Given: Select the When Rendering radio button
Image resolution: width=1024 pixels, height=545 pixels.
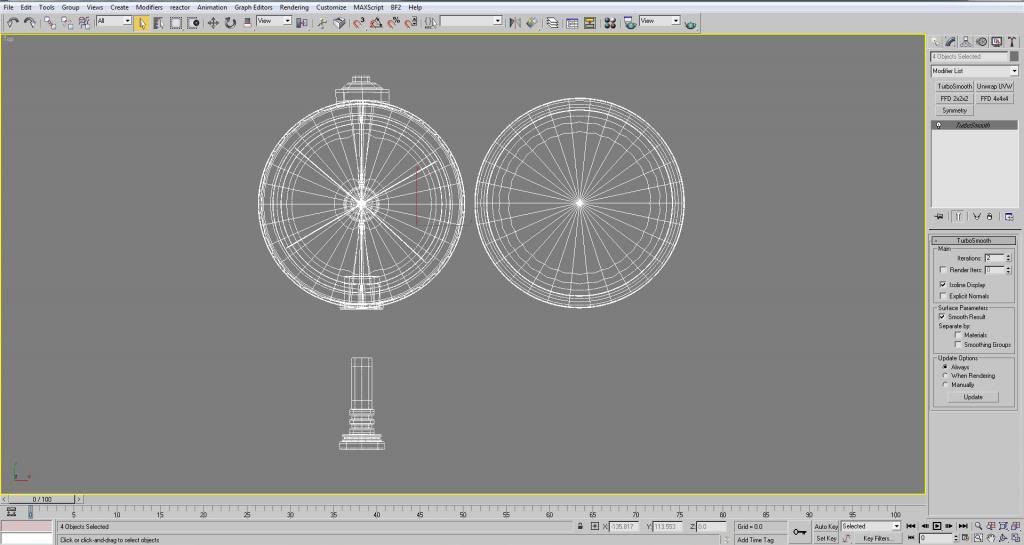Looking at the screenshot, I should point(944,376).
